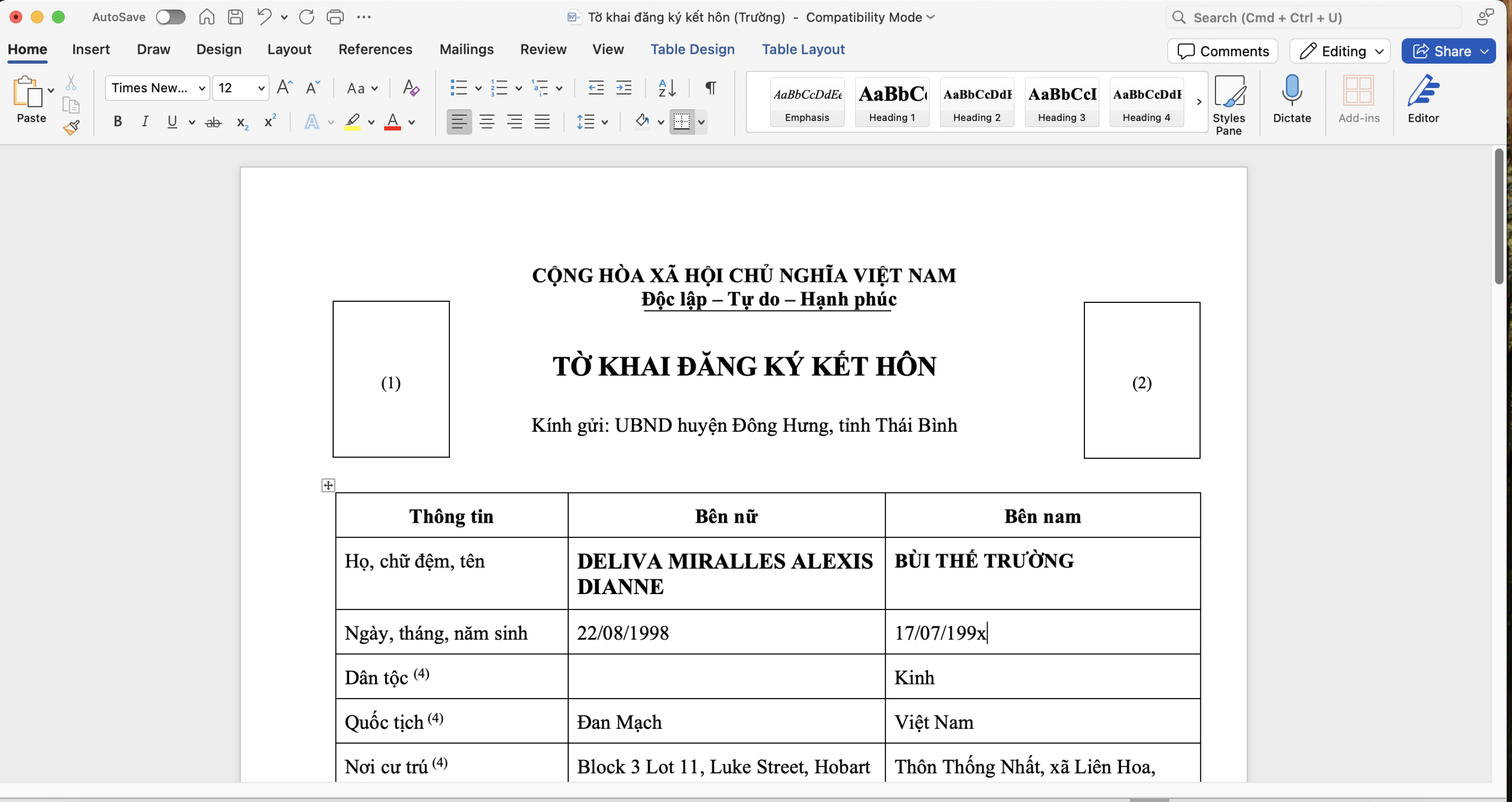Switch to the Layout tab
Screen dimensions: 1512x802
(289, 50)
